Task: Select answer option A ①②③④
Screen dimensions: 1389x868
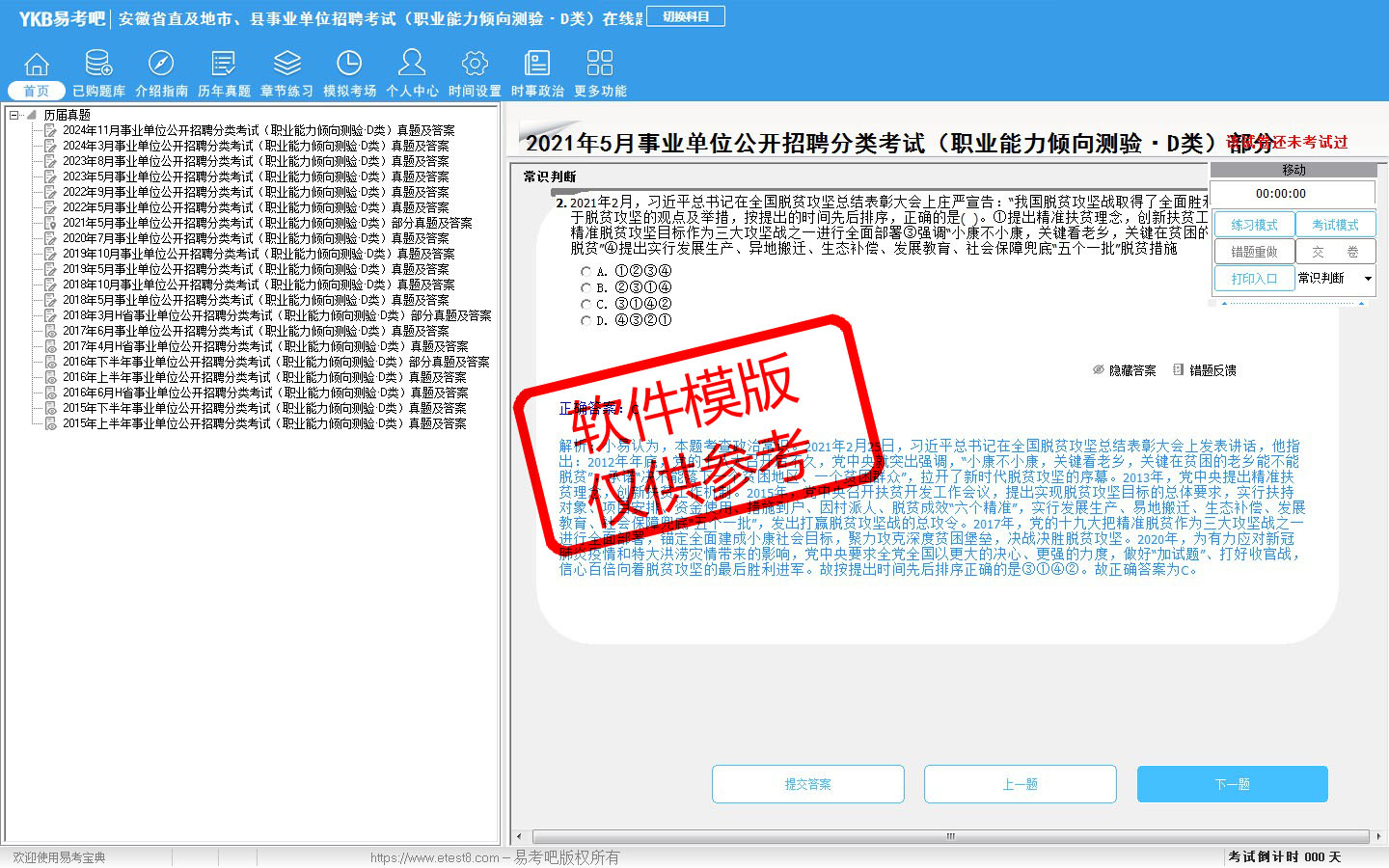Action: (x=586, y=271)
